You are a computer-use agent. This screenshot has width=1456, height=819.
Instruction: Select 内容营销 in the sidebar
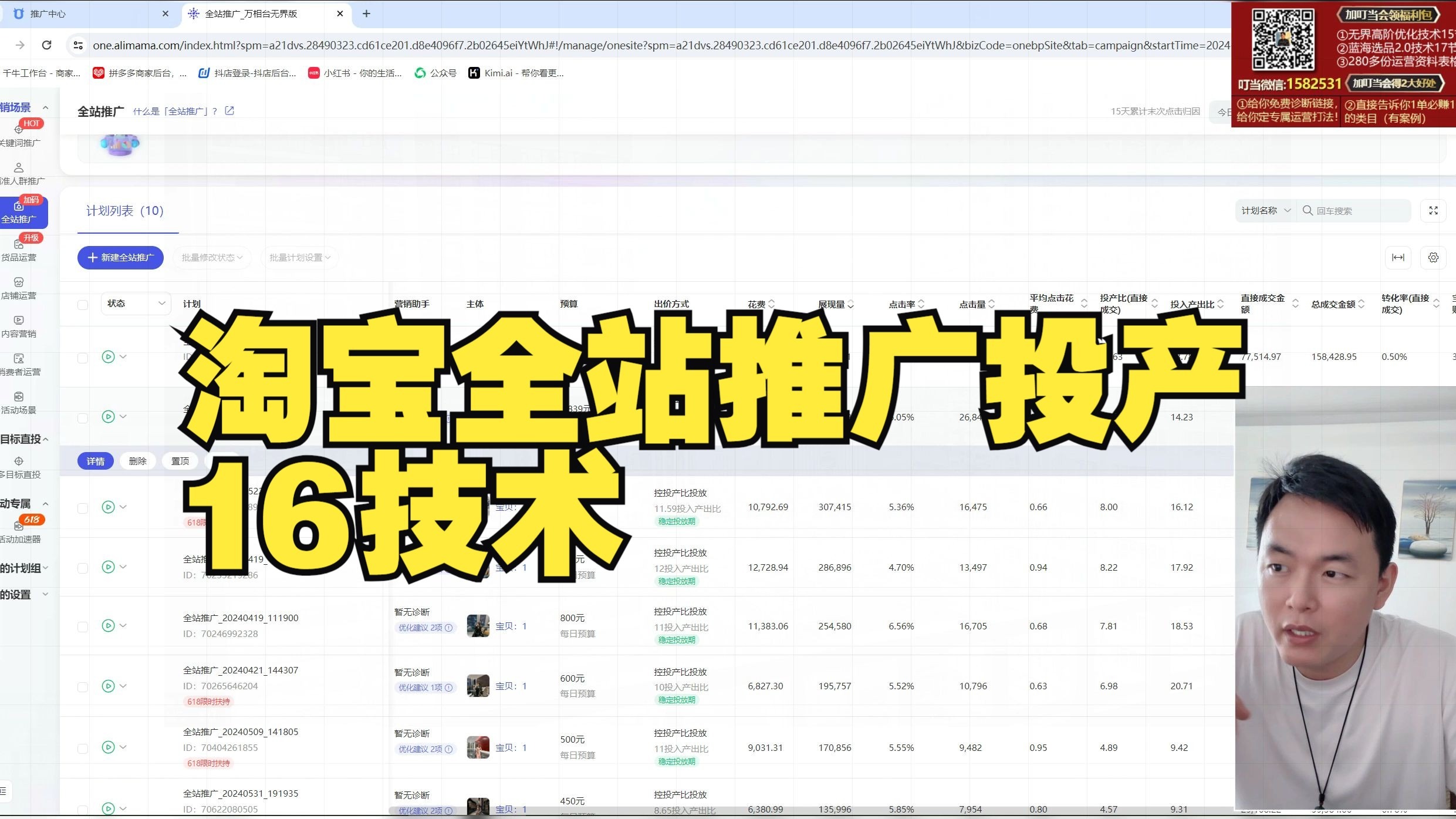tap(19, 327)
